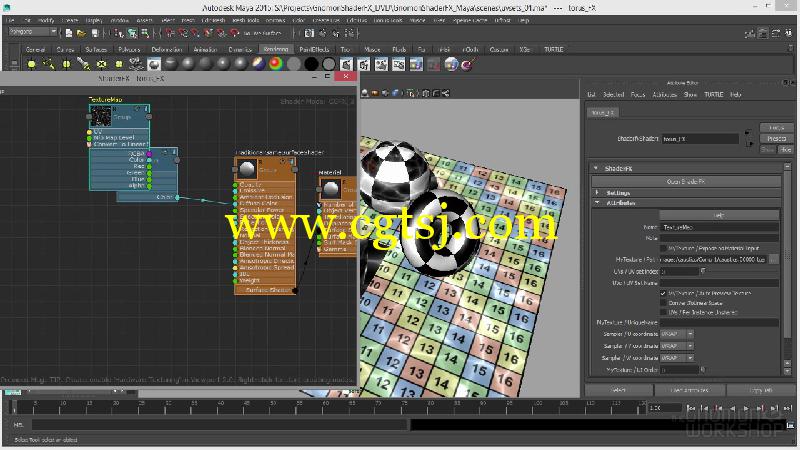Toggle the UVs Flip Texture checkbox

663,312
